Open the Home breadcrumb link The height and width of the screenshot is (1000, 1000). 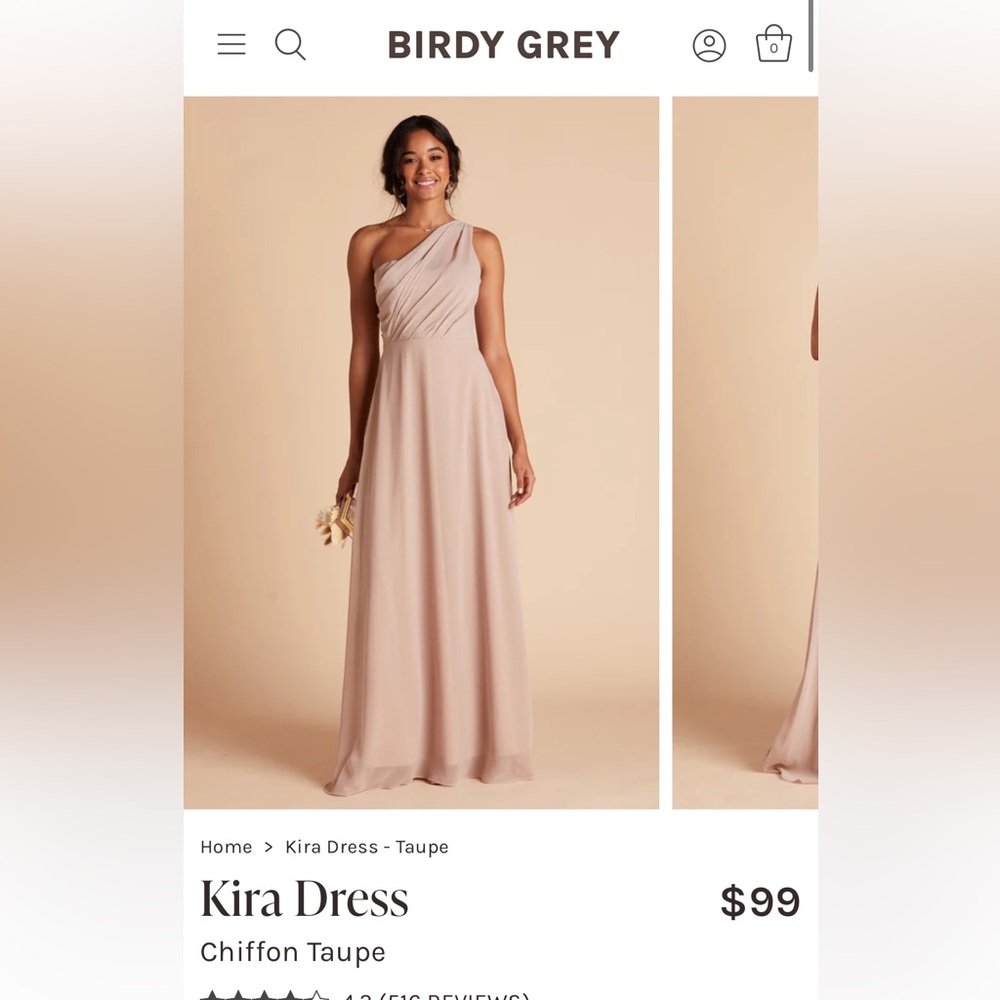tap(226, 847)
